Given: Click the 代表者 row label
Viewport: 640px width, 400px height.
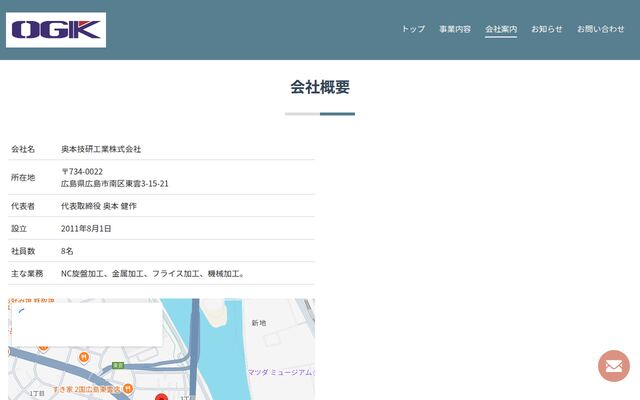Looking at the screenshot, I should (x=23, y=206).
